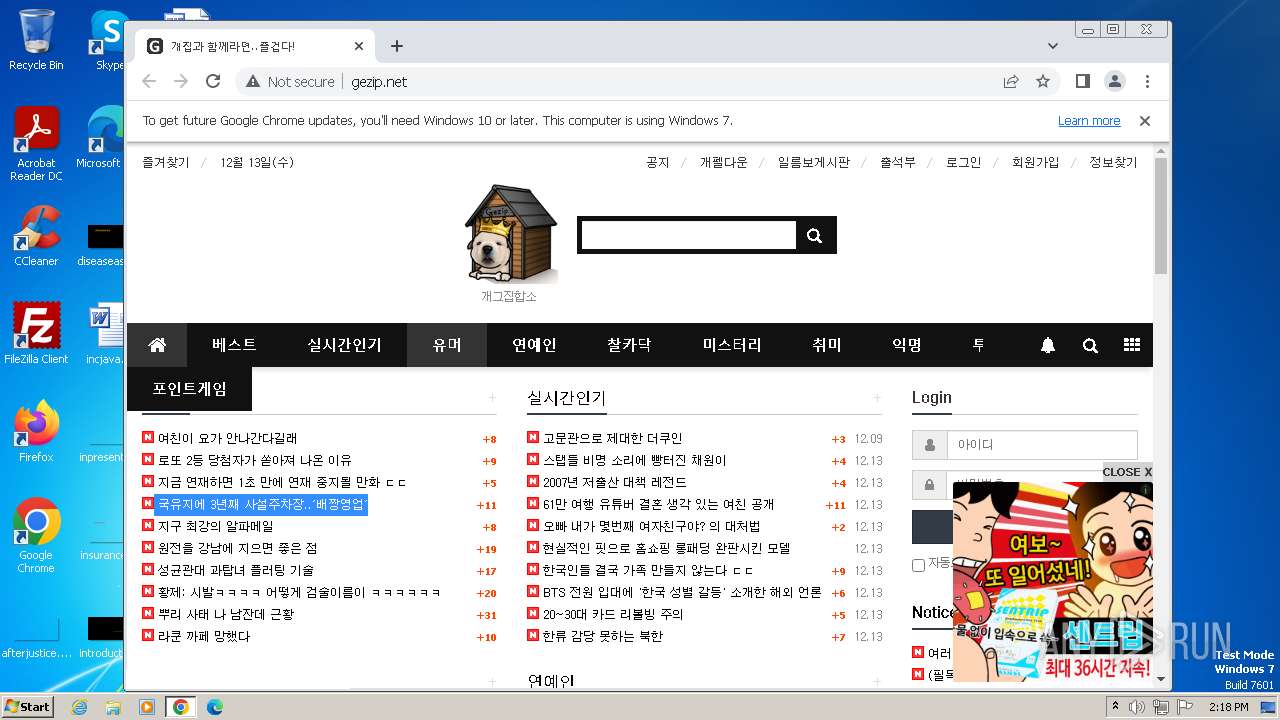Open FileZilla Client desktop shortcut
Image resolution: width=1280 pixels, height=720 pixels.
click(36, 334)
